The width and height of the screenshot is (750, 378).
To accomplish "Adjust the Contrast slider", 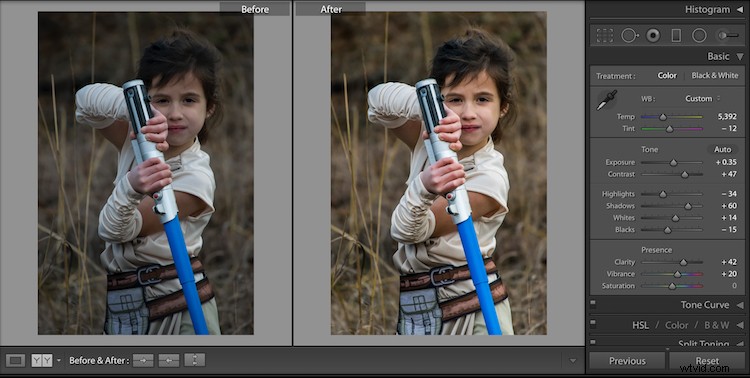I will 684,175.
